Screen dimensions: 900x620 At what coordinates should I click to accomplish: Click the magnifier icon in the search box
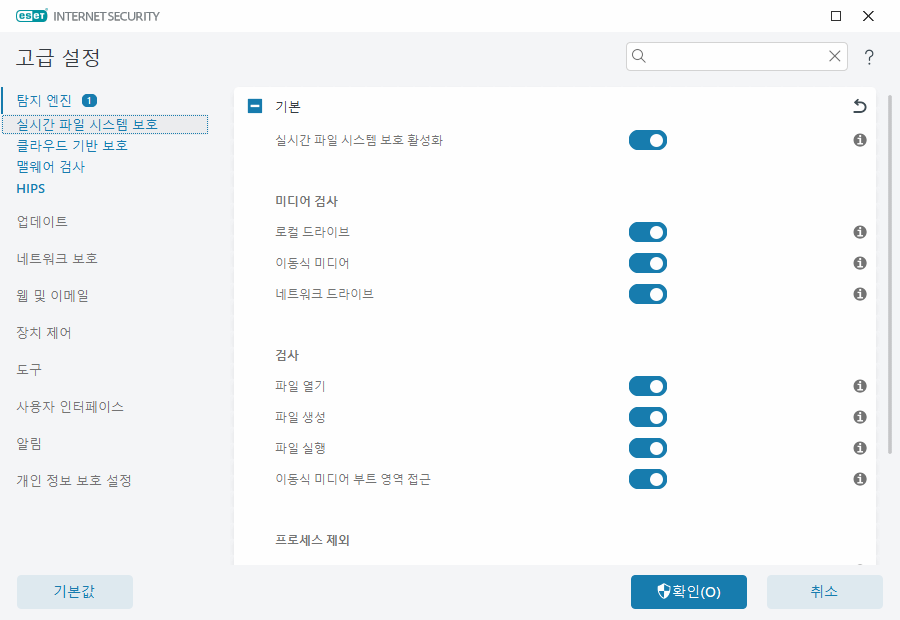639,56
